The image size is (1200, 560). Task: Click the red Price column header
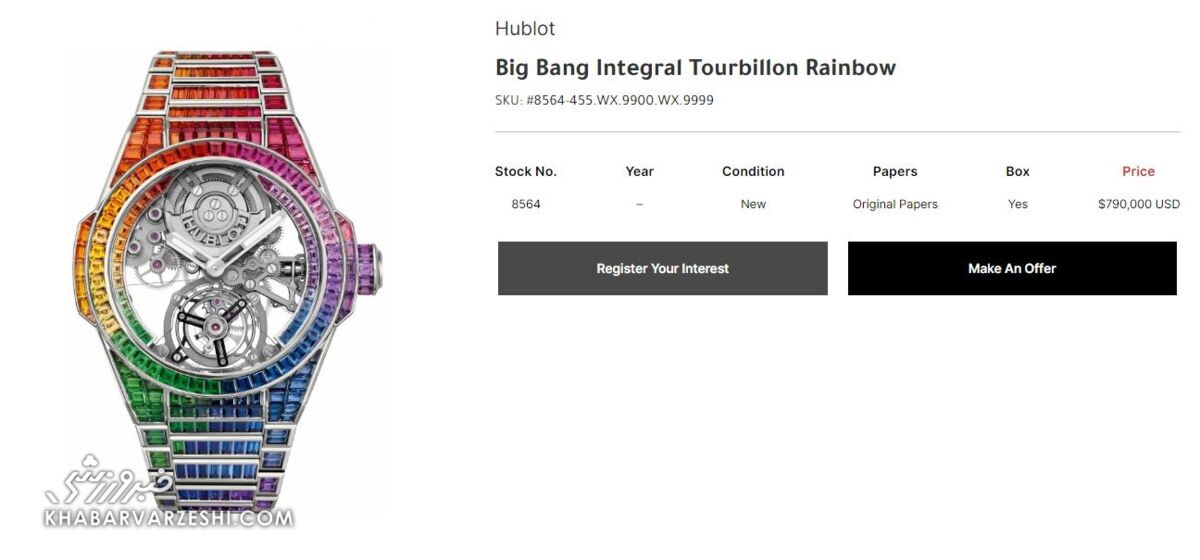[x=1138, y=171]
